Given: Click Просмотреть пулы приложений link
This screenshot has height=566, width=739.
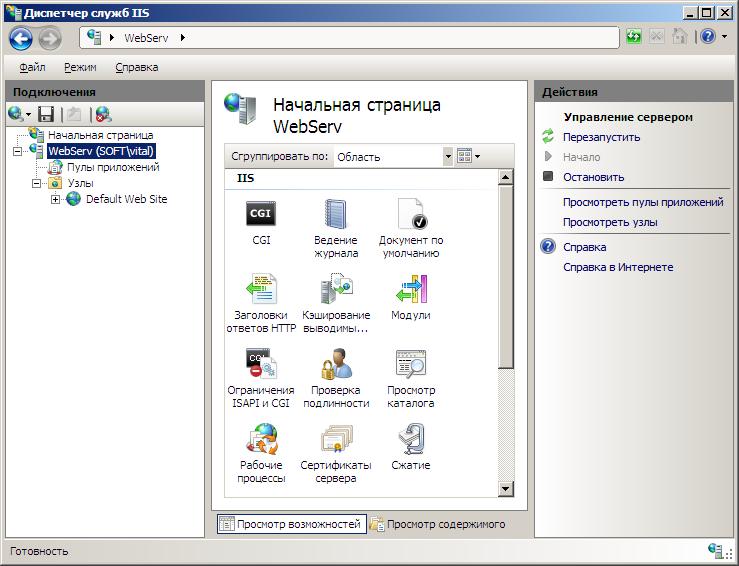Looking at the screenshot, I should 643,202.
